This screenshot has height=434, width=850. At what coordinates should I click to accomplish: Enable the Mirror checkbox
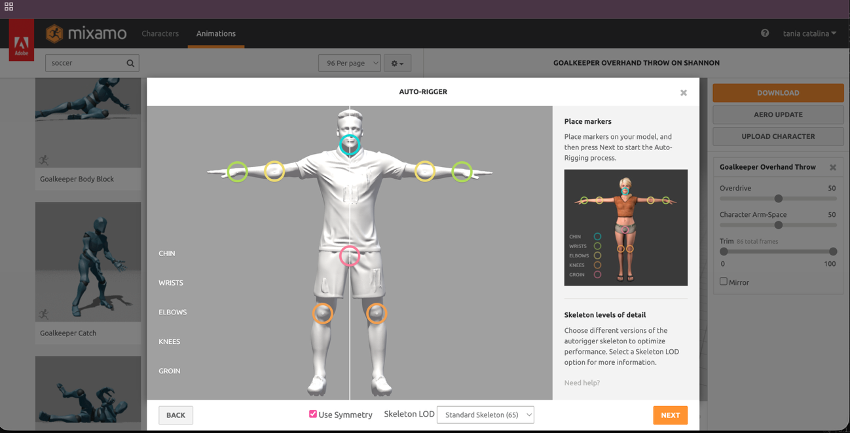pyautogui.click(x=723, y=281)
